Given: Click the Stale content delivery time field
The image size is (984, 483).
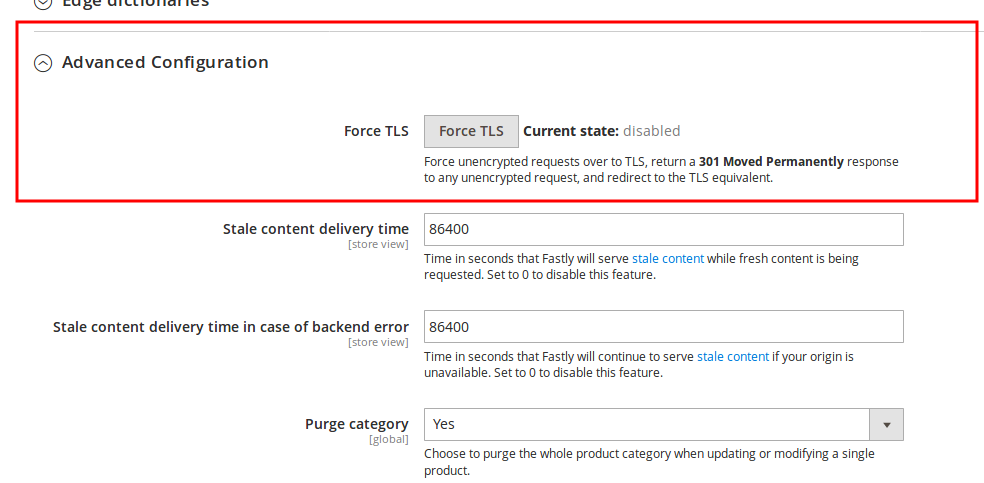Looking at the screenshot, I should (663, 229).
